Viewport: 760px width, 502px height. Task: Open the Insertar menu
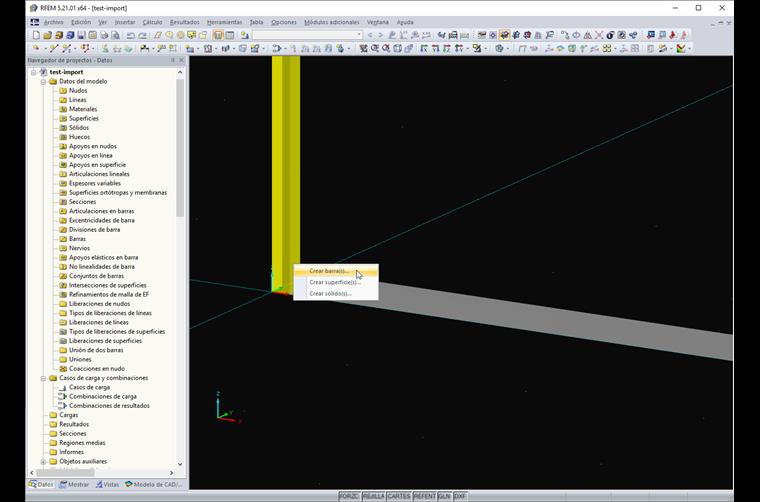tap(125, 22)
